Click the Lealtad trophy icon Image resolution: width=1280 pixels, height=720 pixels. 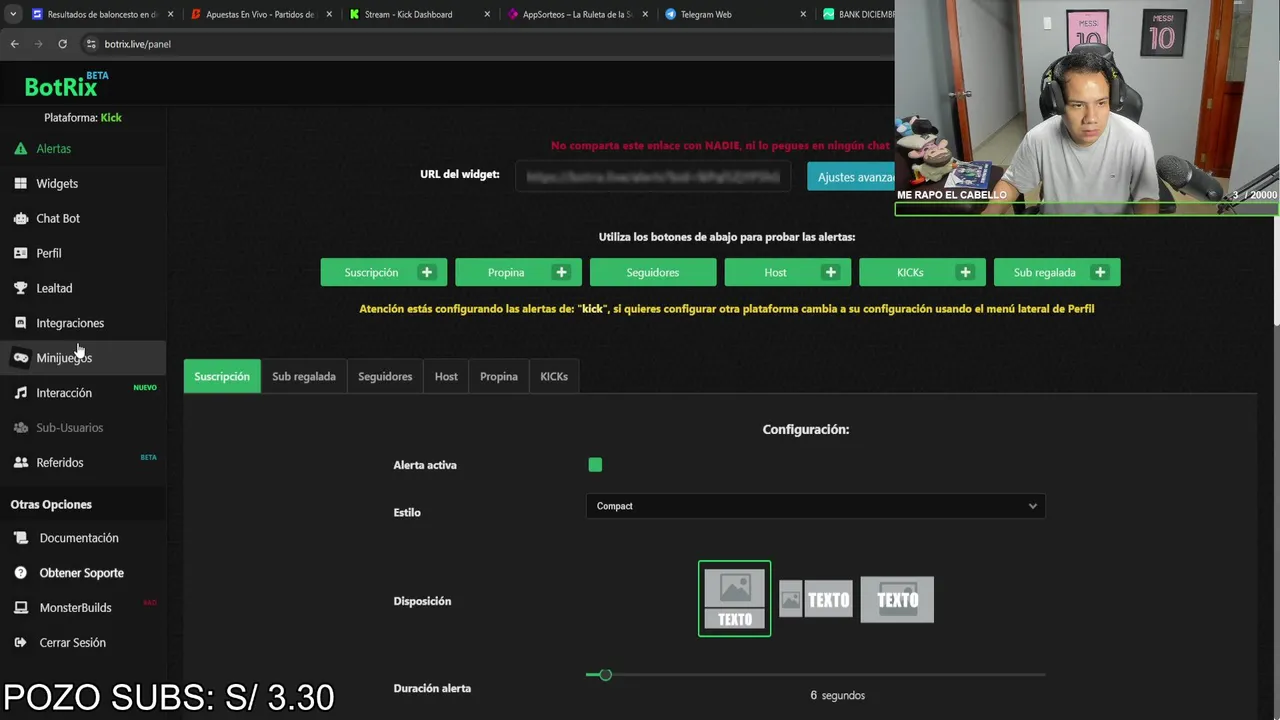point(20,288)
